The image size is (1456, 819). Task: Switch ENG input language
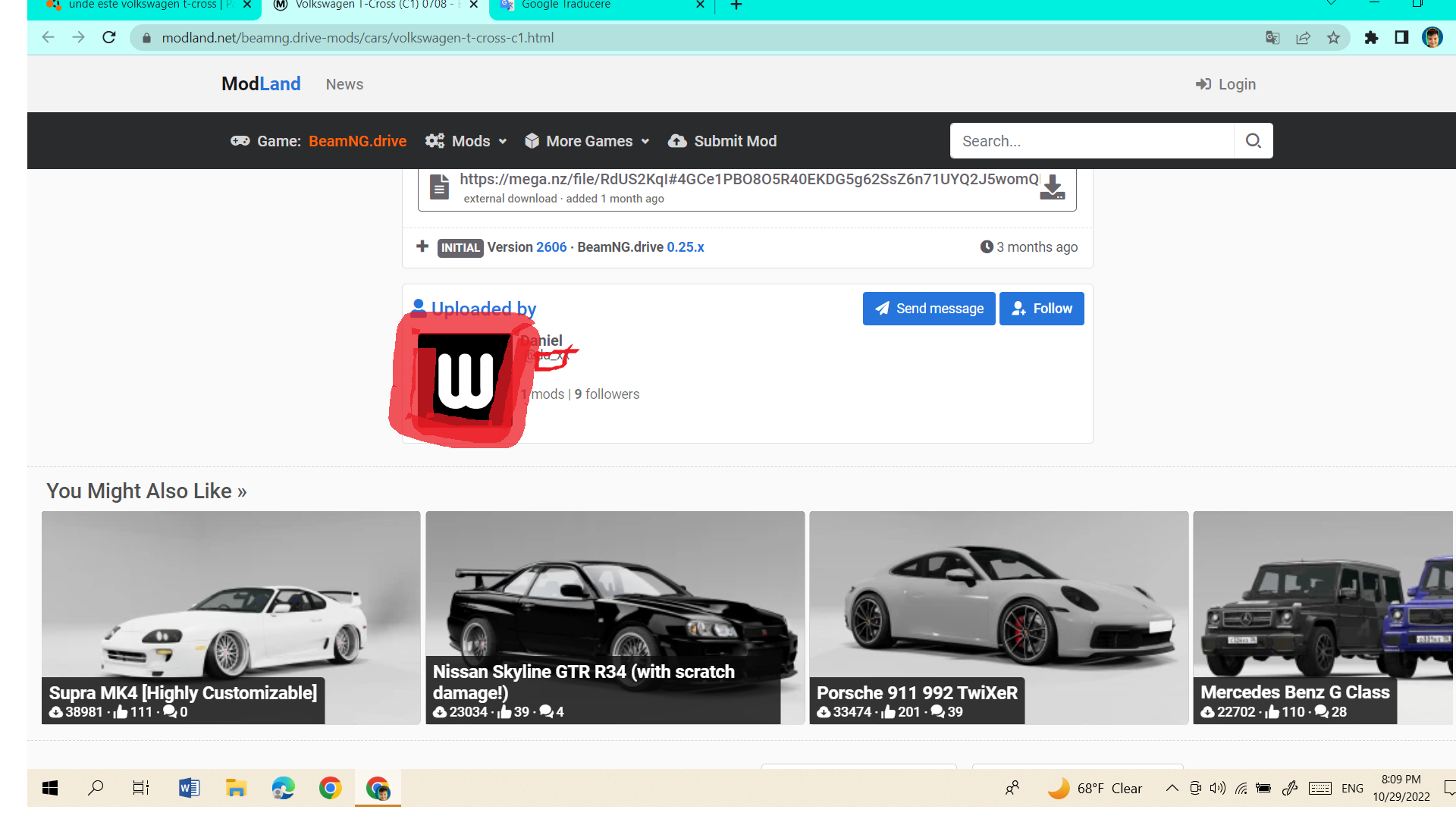coord(1352,788)
